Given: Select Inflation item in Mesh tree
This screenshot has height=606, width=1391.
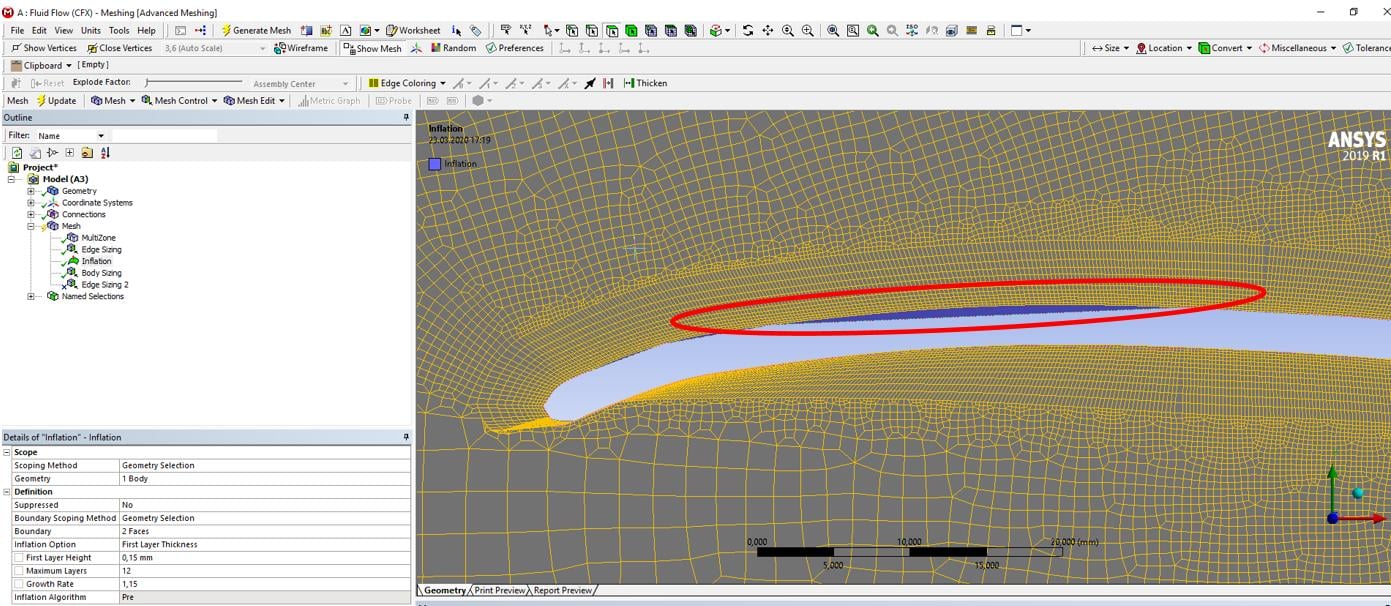Looking at the screenshot, I should pyautogui.click(x=96, y=261).
